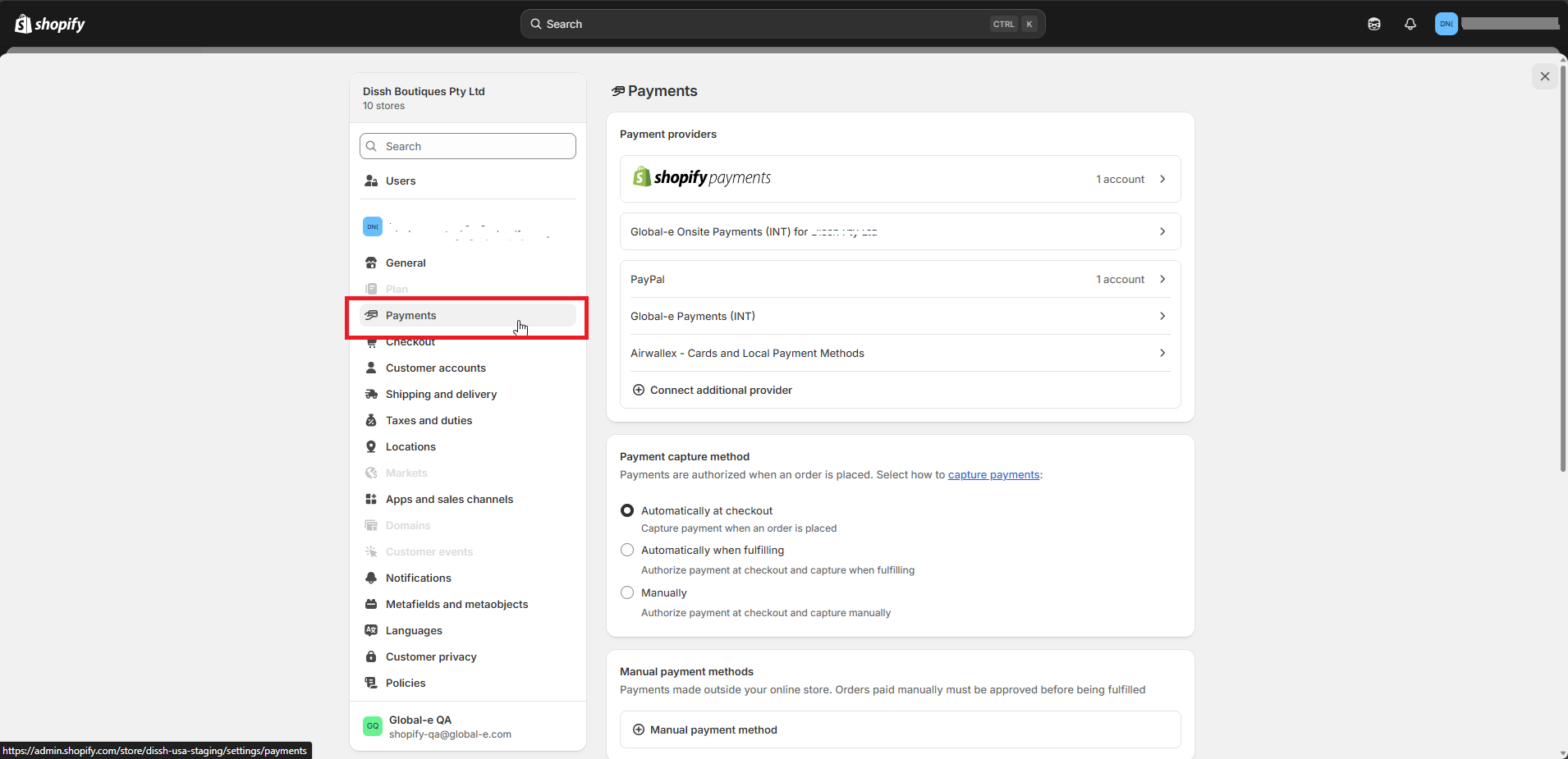The width and height of the screenshot is (1568, 759).
Task: Expand Global-e Onsite Payments (INT) chevron
Action: coord(1162,231)
